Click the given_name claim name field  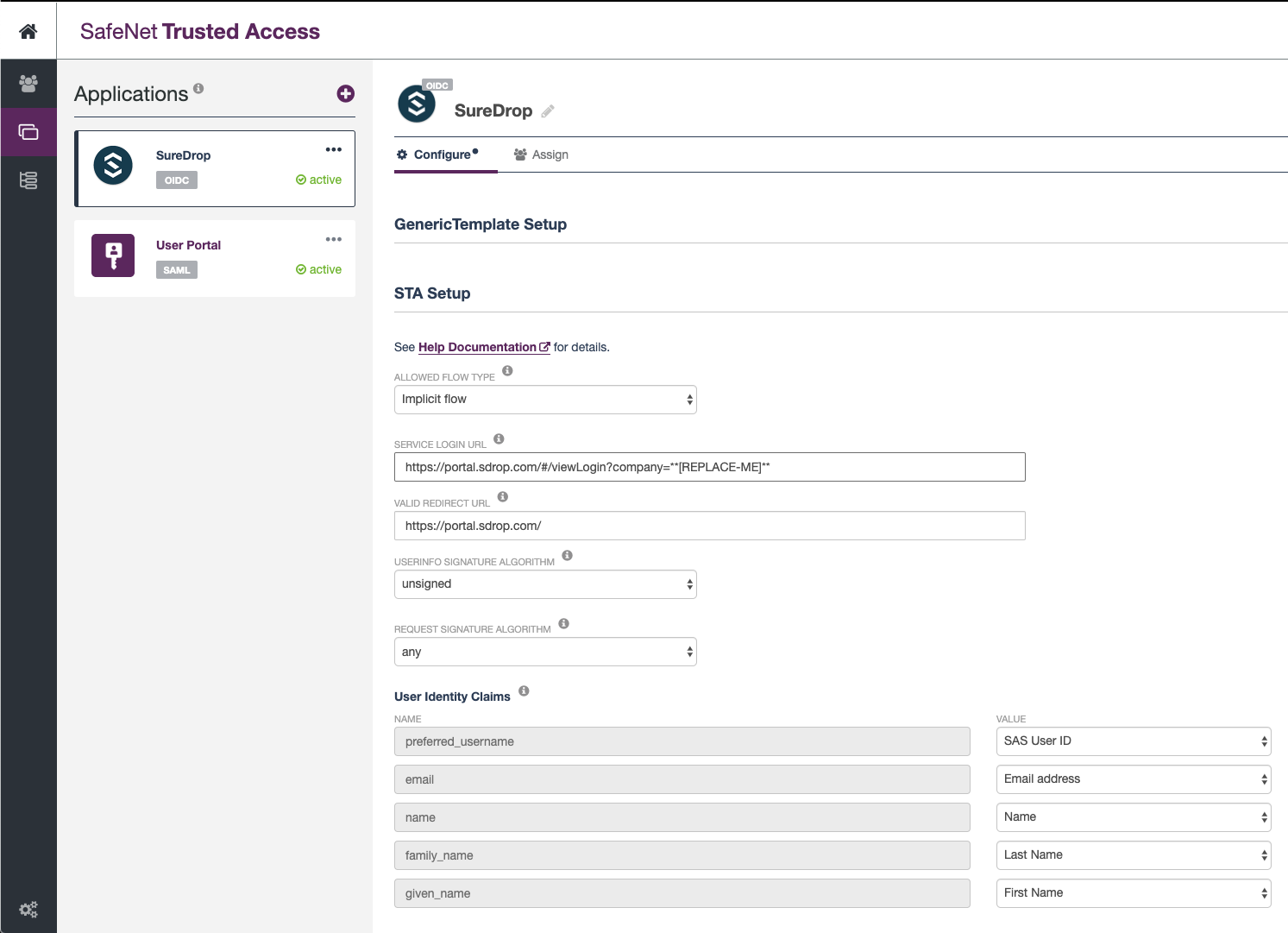coord(682,893)
